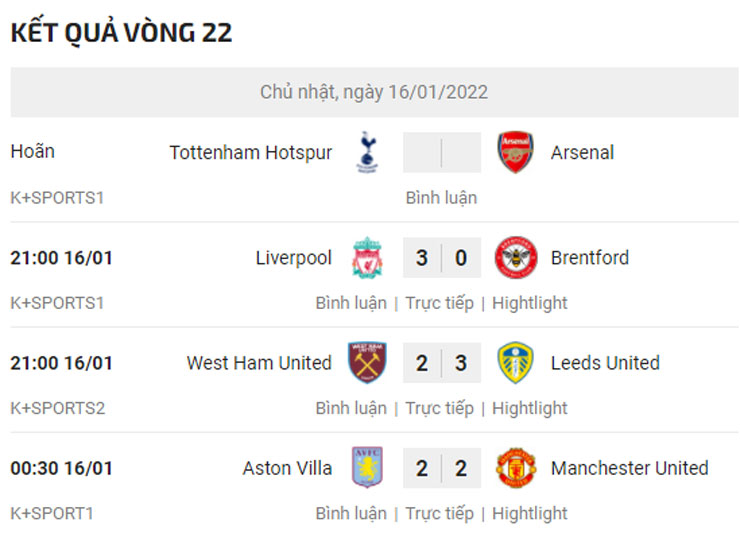Open Trực tiếp link for Liverpool match

[x=439, y=303]
